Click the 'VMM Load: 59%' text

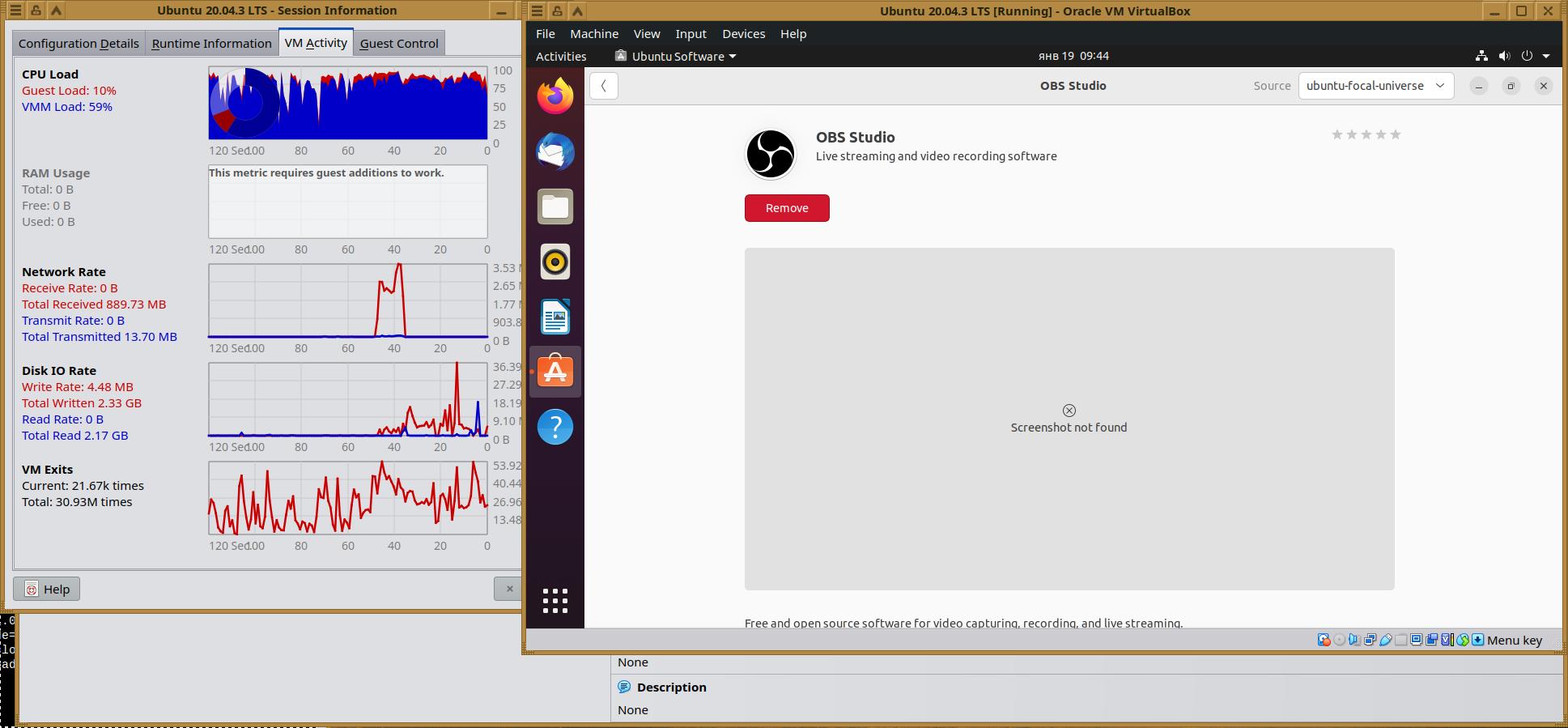click(67, 107)
